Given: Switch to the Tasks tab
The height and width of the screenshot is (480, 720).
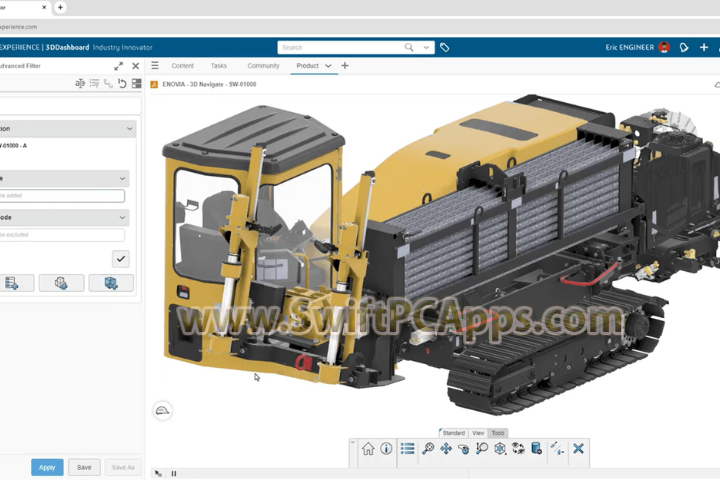Looking at the screenshot, I should (x=219, y=66).
